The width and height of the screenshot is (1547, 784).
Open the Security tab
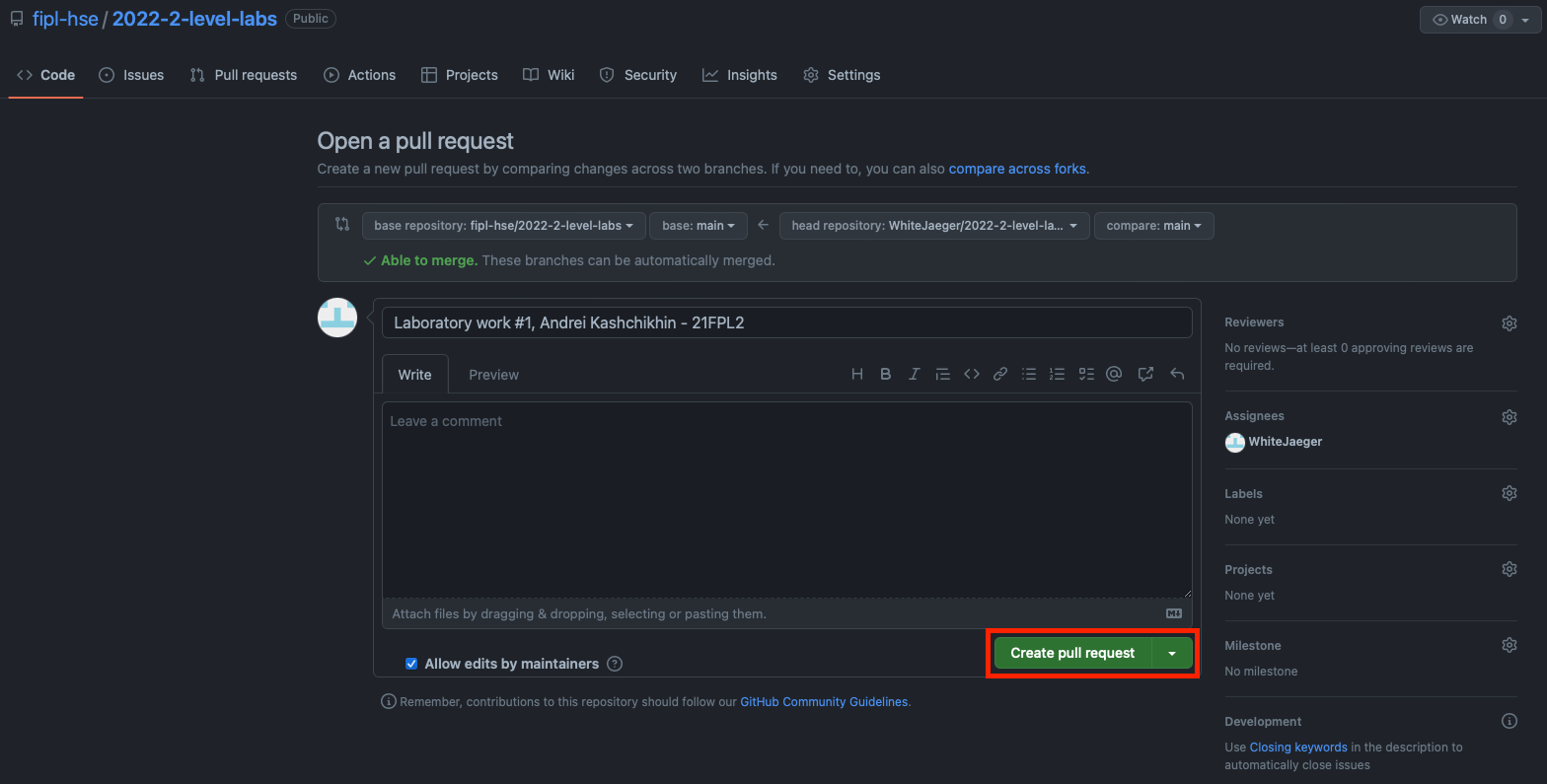637,75
